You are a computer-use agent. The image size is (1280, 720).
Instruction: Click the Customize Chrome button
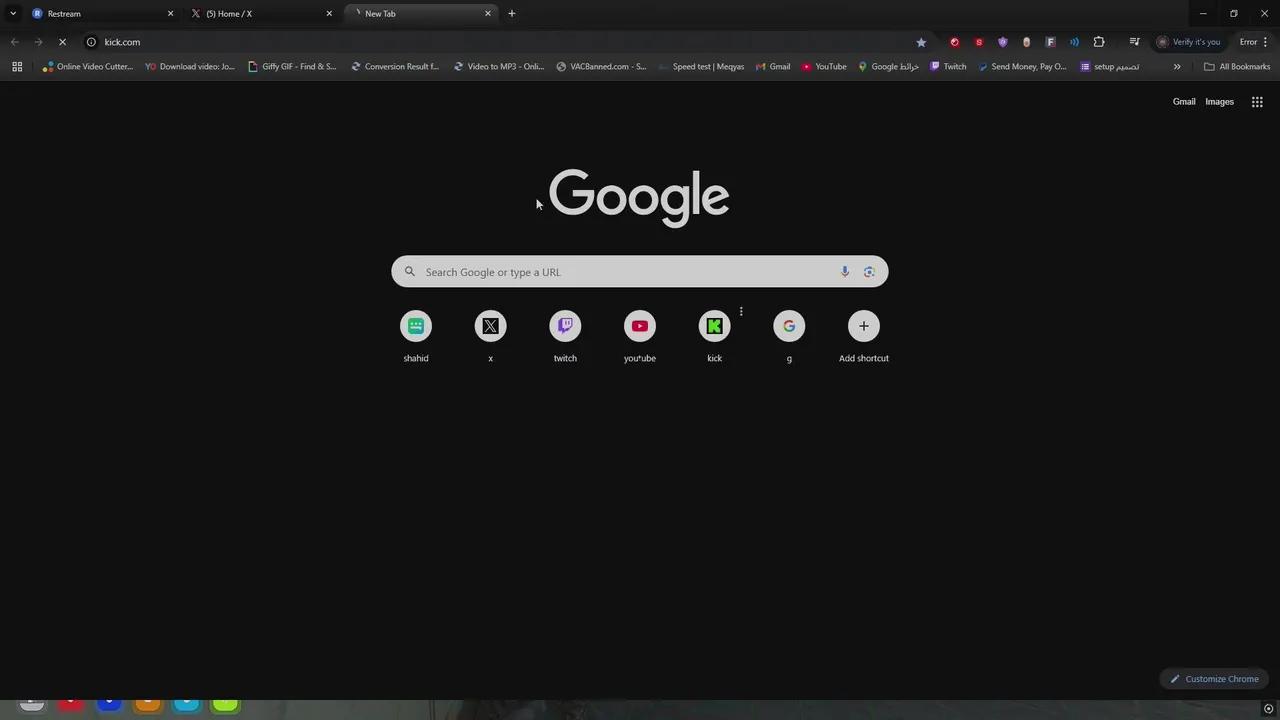1215,679
